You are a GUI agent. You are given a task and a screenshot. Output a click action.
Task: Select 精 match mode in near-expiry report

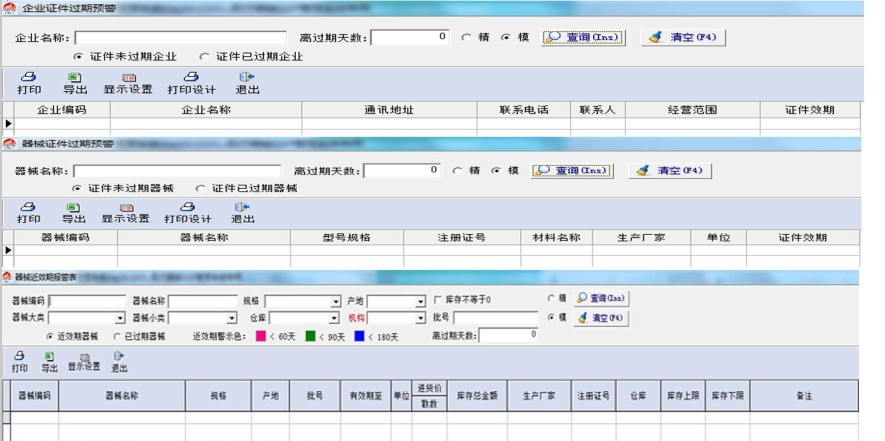[551, 298]
